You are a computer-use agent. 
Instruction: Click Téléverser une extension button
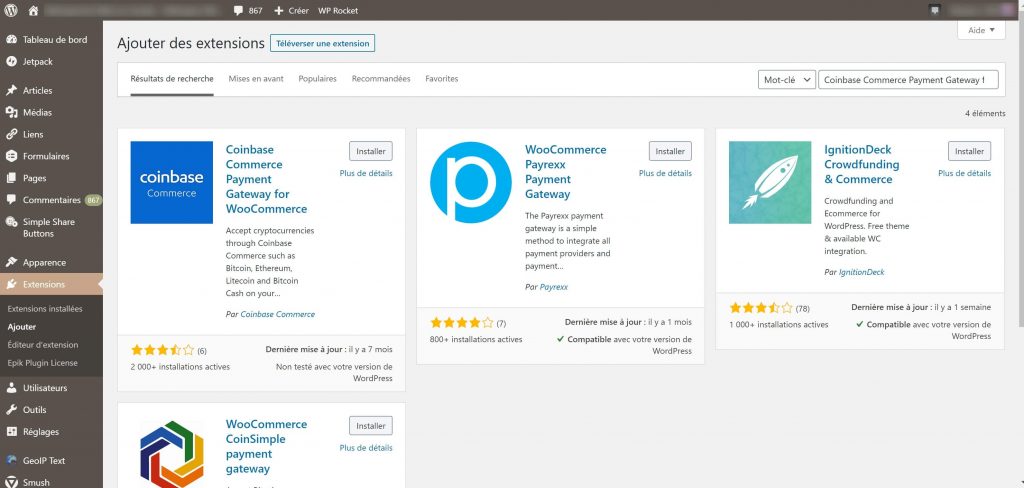[322, 44]
